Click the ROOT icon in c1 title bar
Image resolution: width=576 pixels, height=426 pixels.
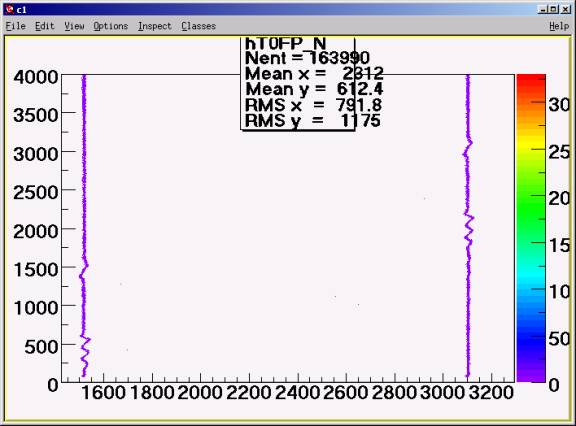pos(10,10)
